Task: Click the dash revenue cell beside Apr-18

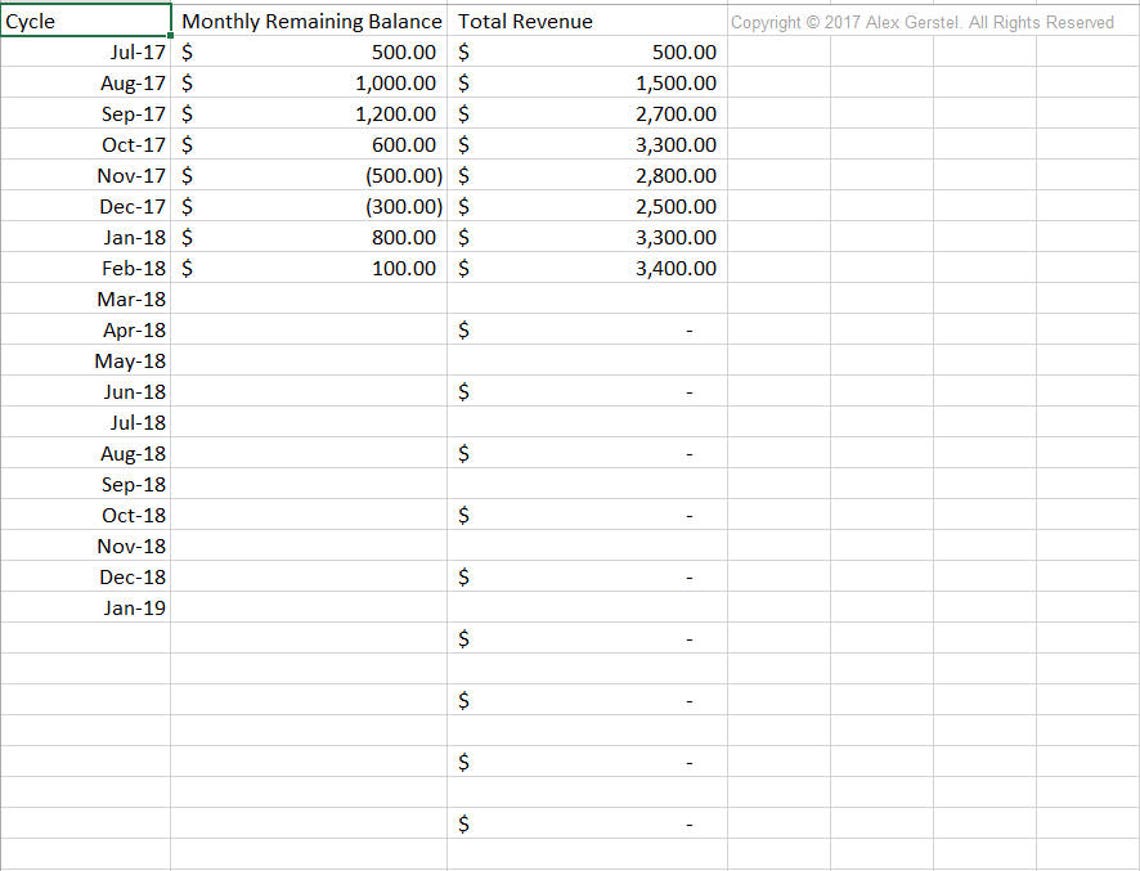Action: coord(585,329)
